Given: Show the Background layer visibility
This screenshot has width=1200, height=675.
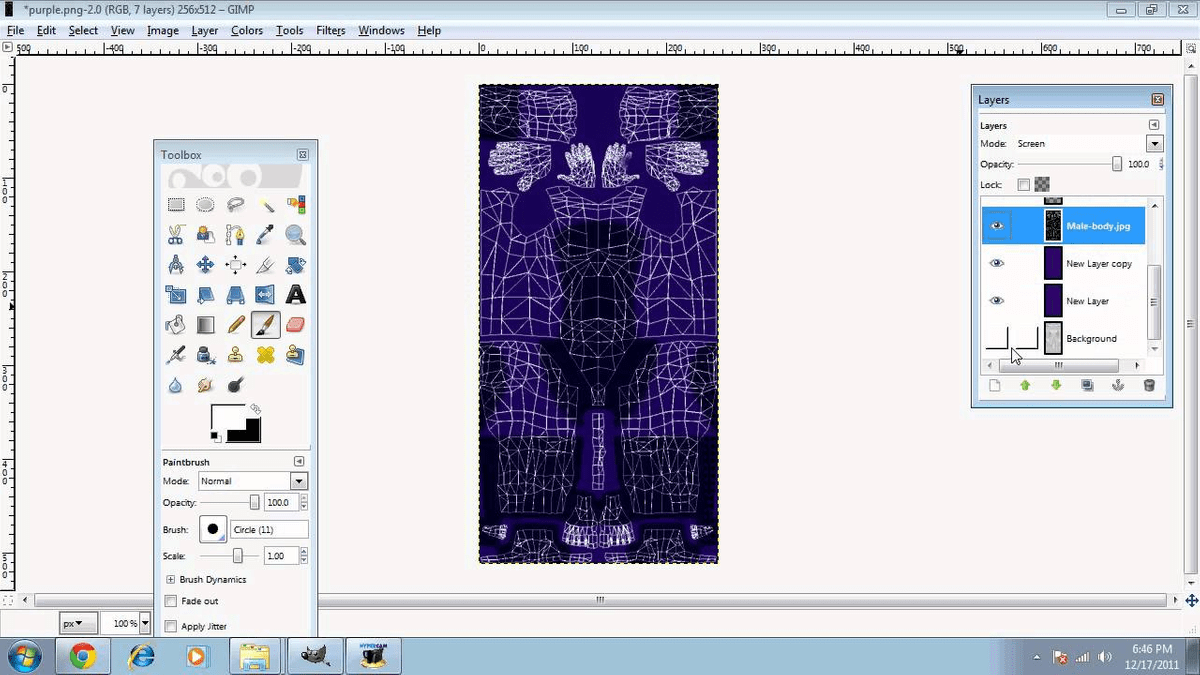Looking at the screenshot, I should (996, 338).
